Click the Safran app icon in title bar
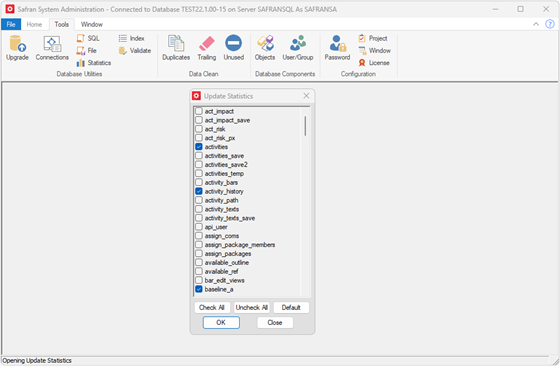Viewport: 560px width, 366px height. point(10,9)
